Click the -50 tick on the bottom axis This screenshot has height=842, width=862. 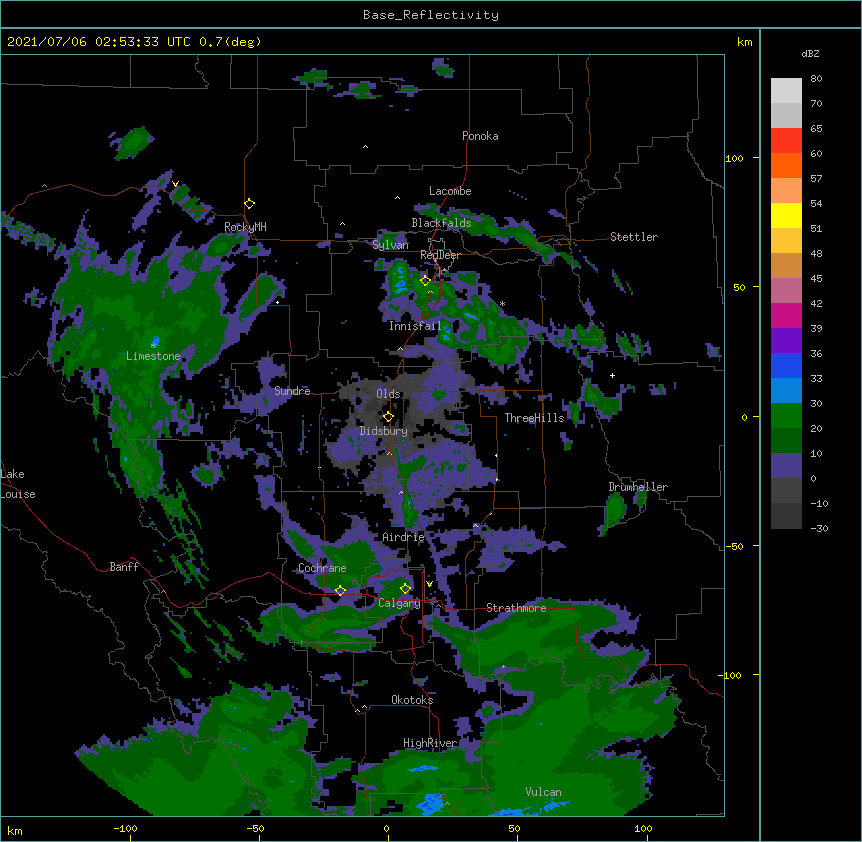(255, 828)
